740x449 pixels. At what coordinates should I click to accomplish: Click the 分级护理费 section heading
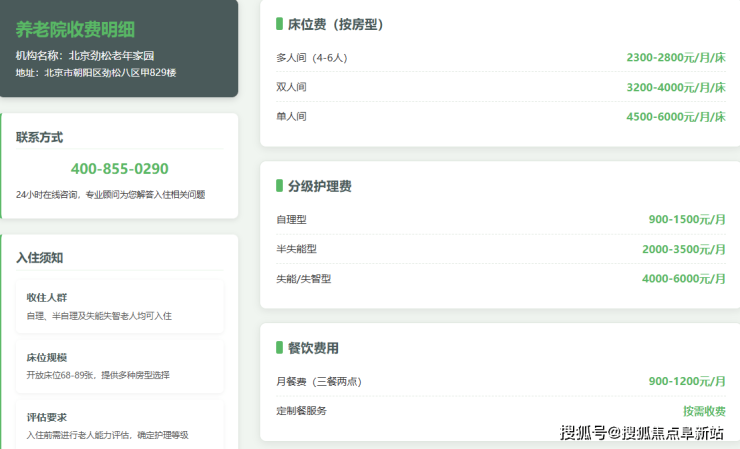point(320,186)
